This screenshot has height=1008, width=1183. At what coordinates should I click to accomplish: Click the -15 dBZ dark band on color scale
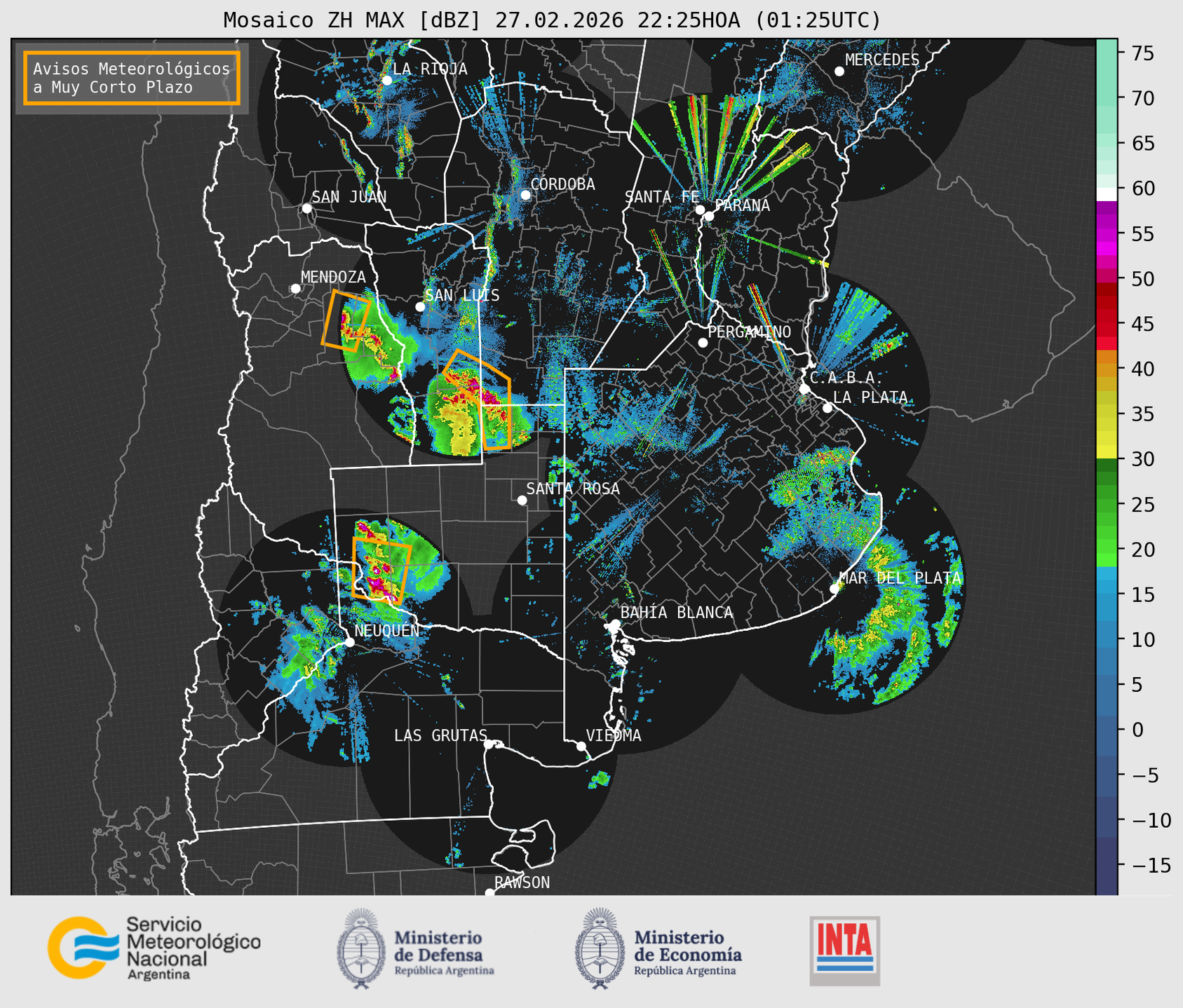(x=1107, y=865)
